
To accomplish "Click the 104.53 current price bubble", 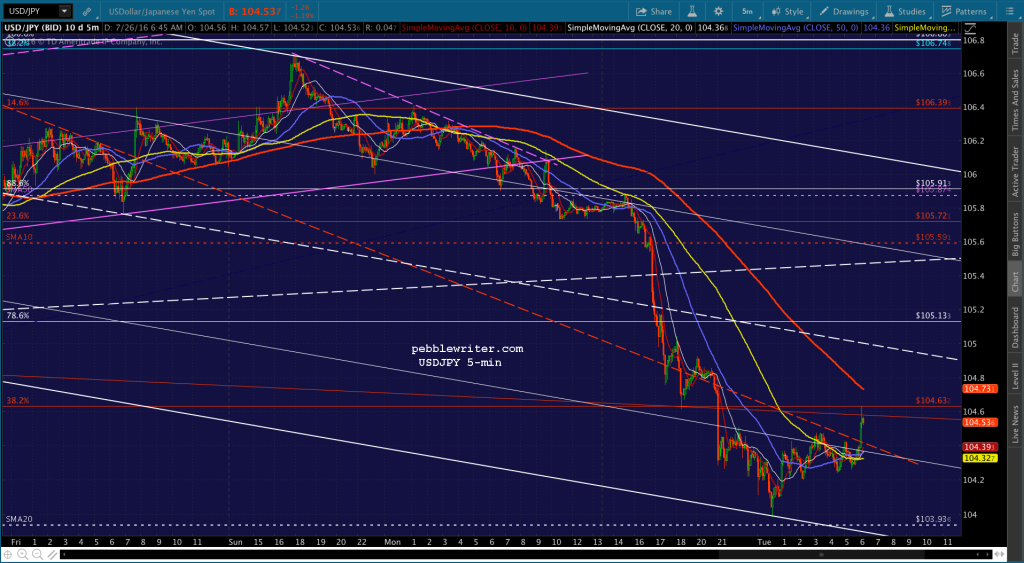I will click(x=980, y=423).
